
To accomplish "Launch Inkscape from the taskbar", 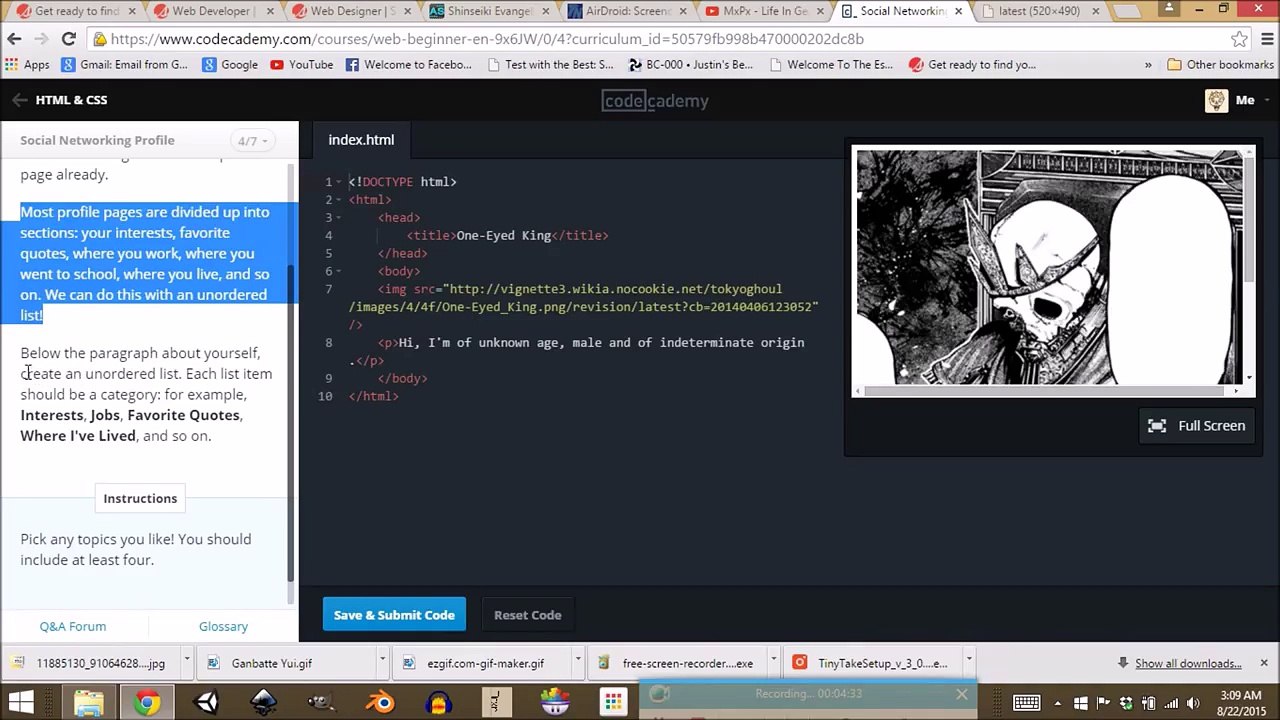I will (264, 703).
